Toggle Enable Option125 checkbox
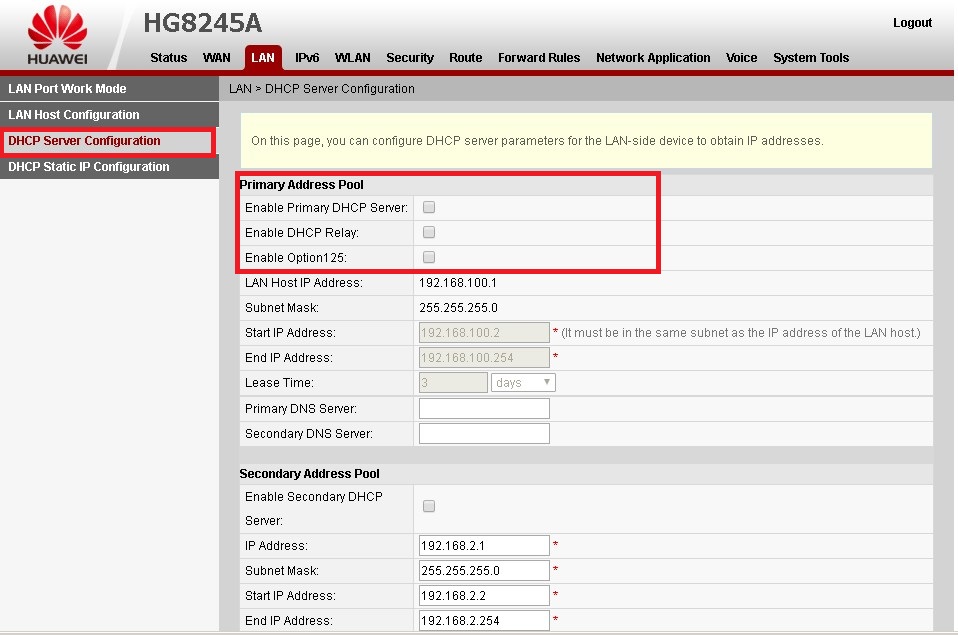This screenshot has height=635, width=958. tap(429, 257)
